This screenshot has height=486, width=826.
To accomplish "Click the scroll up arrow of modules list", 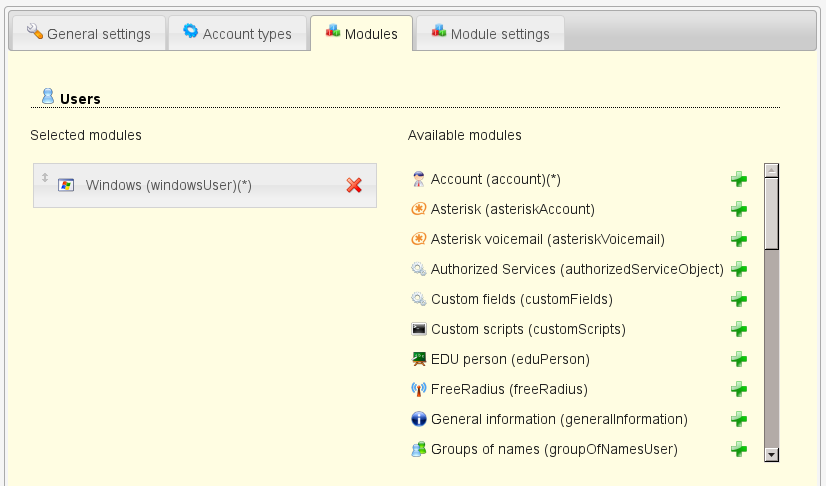I will point(771,170).
